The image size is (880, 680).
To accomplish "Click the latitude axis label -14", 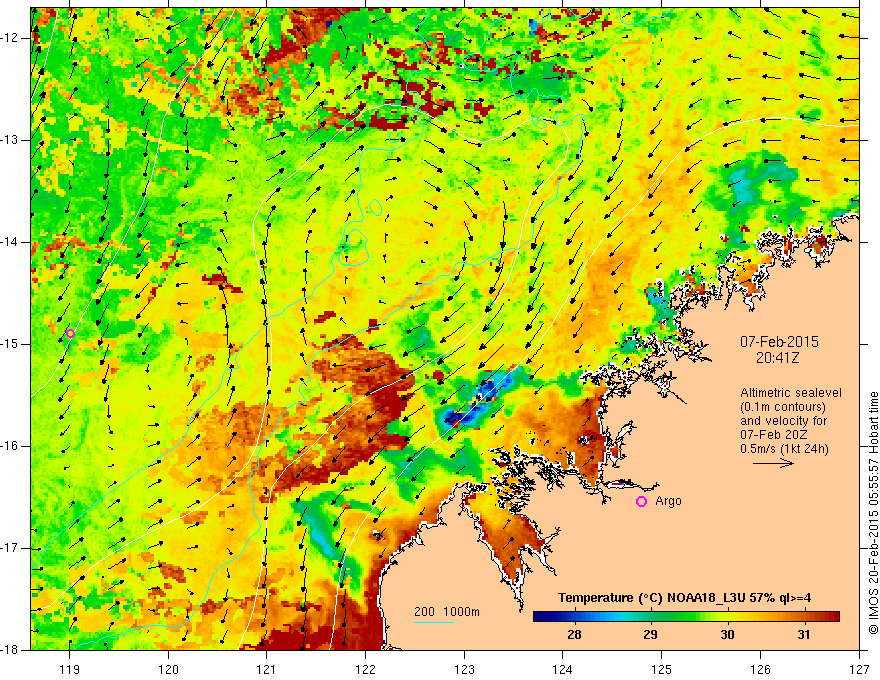I will coord(11,242).
